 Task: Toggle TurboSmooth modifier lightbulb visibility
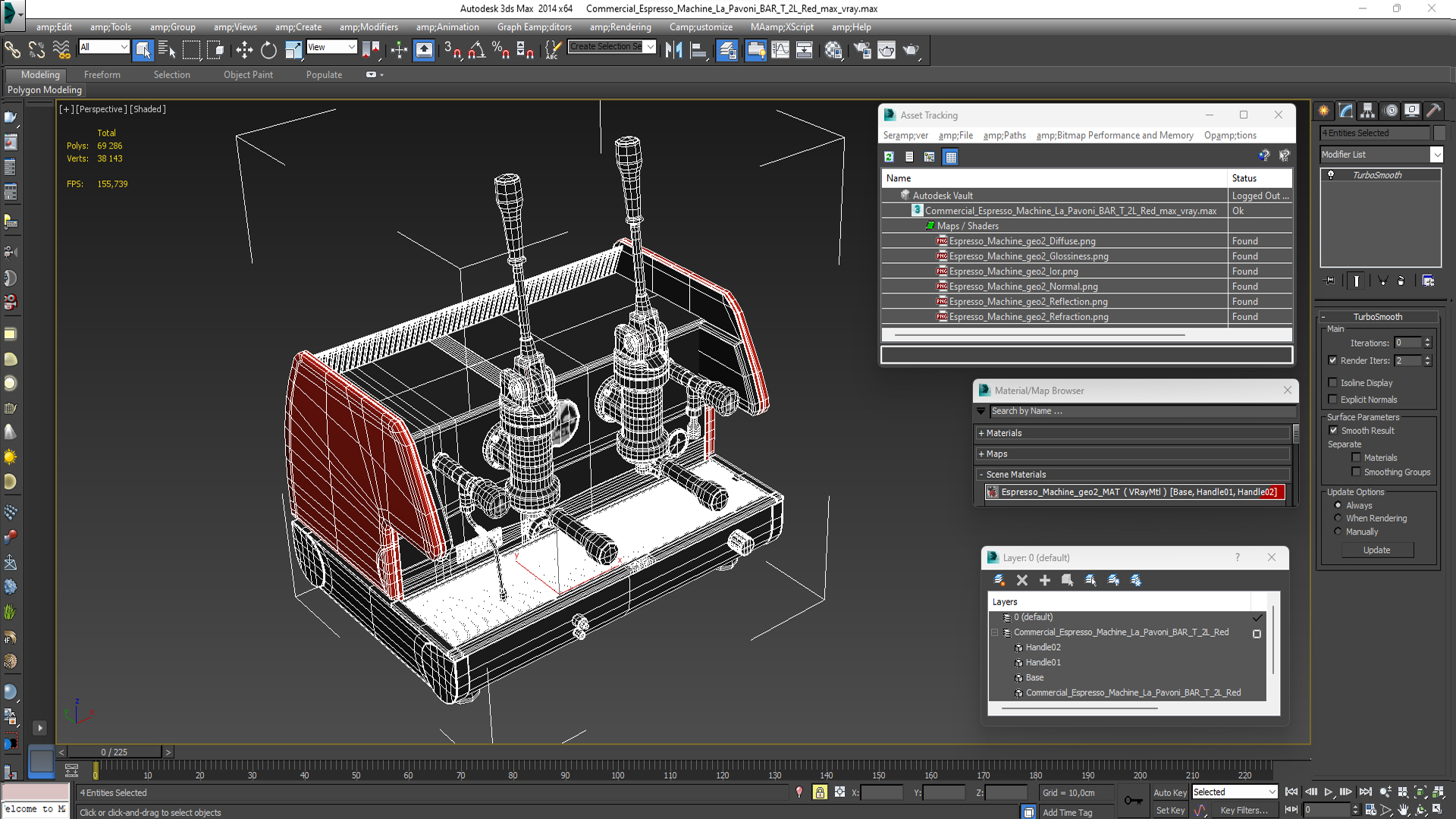pos(1331,175)
